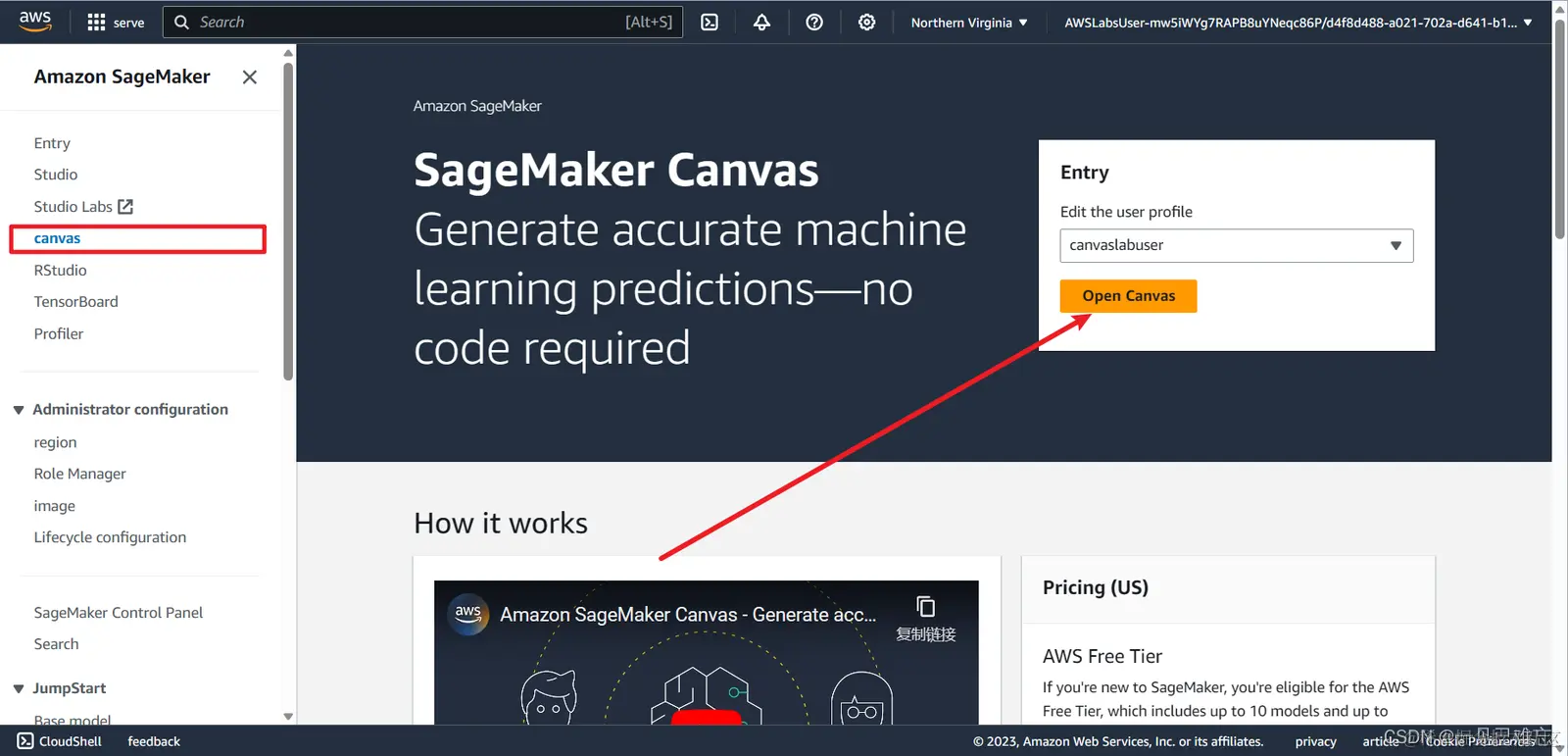
Task: Click the feedback link in footer
Action: coord(154,741)
